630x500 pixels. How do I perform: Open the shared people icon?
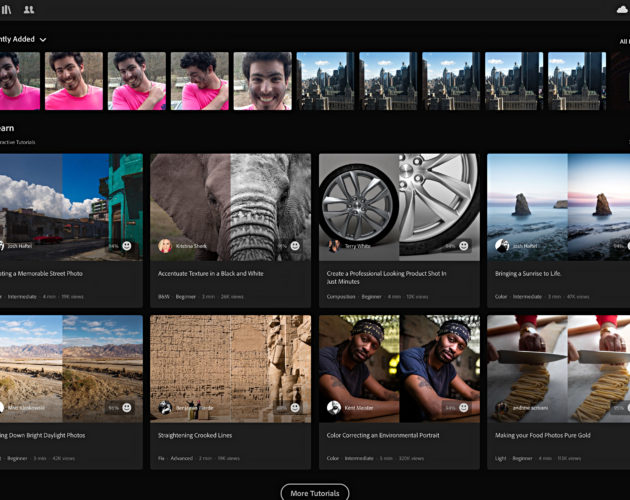(x=29, y=9)
